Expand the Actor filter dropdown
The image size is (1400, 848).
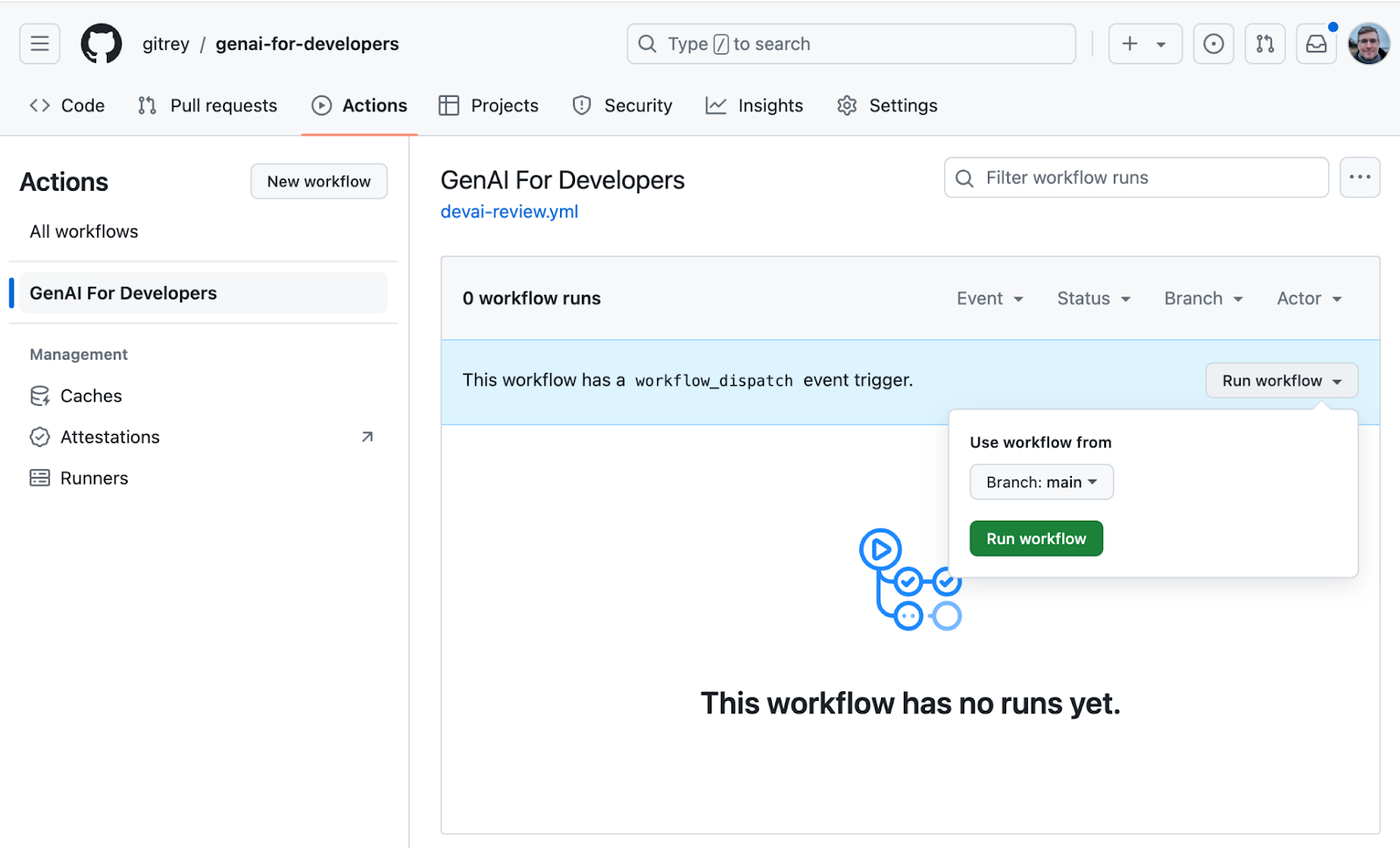(1309, 298)
